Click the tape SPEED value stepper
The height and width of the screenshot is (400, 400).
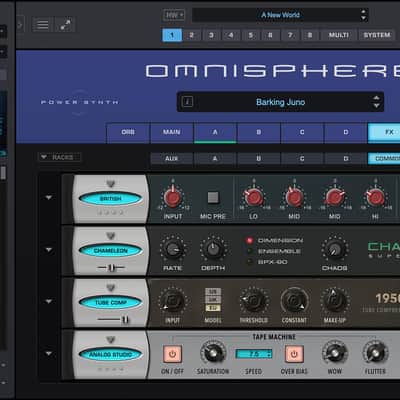click(x=270, y=354)
